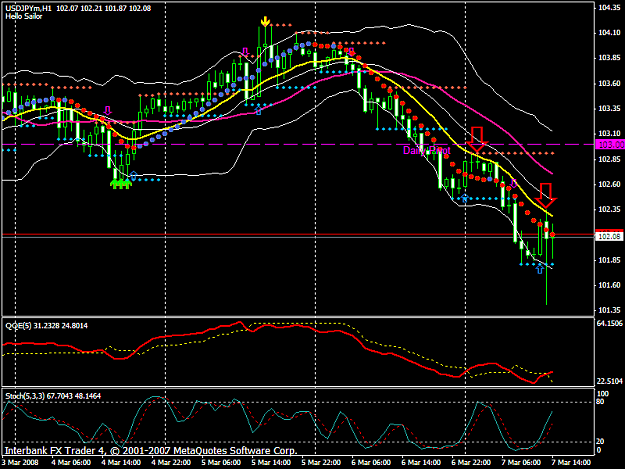Click the current price tag 102.08

609,237
